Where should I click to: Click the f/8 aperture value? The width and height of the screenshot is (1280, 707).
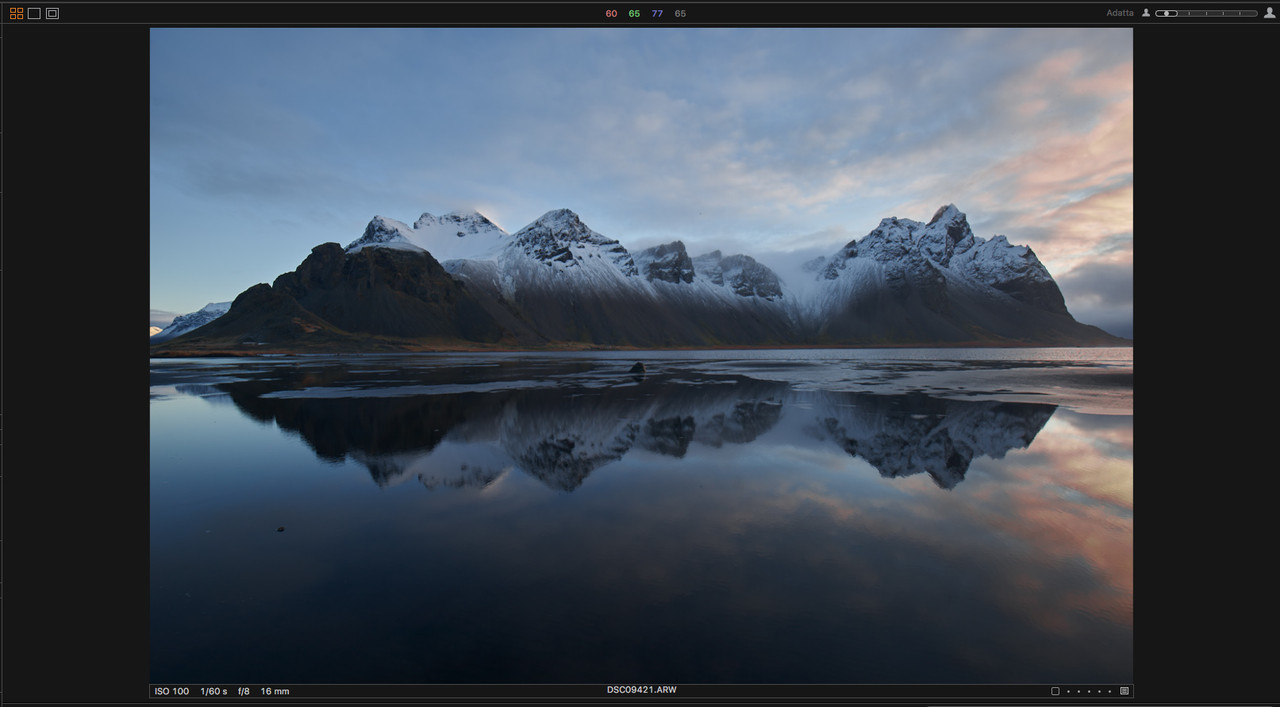pyautogui.click(x=244, y=691)
